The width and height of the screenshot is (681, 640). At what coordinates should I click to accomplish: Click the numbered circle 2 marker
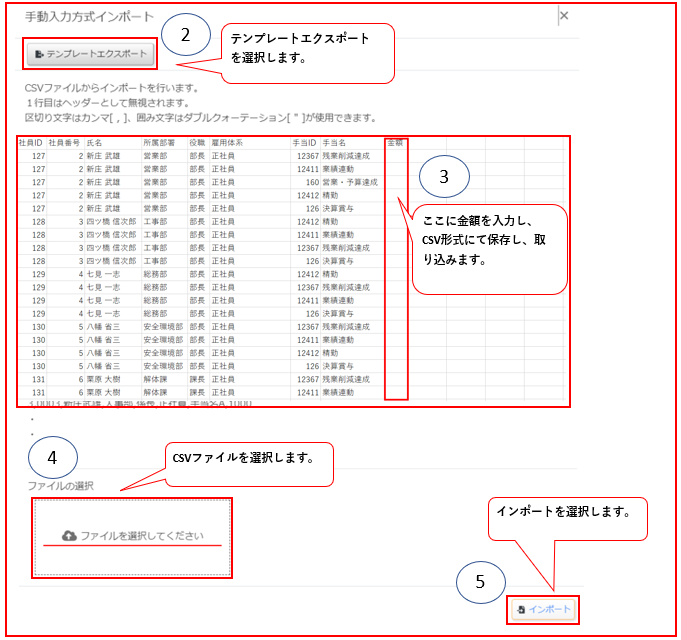pos(185,35)
